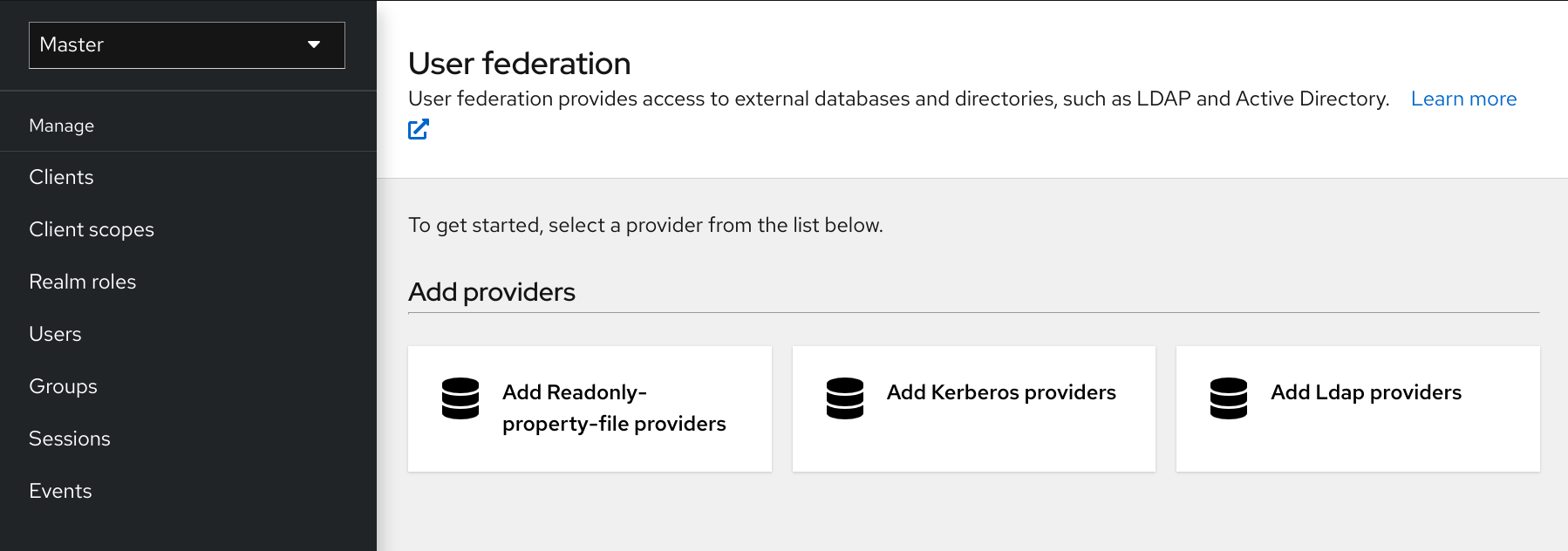1568x551 pixels.
Task: Add a Readonly-property-file provider
Action: (590, 408)
